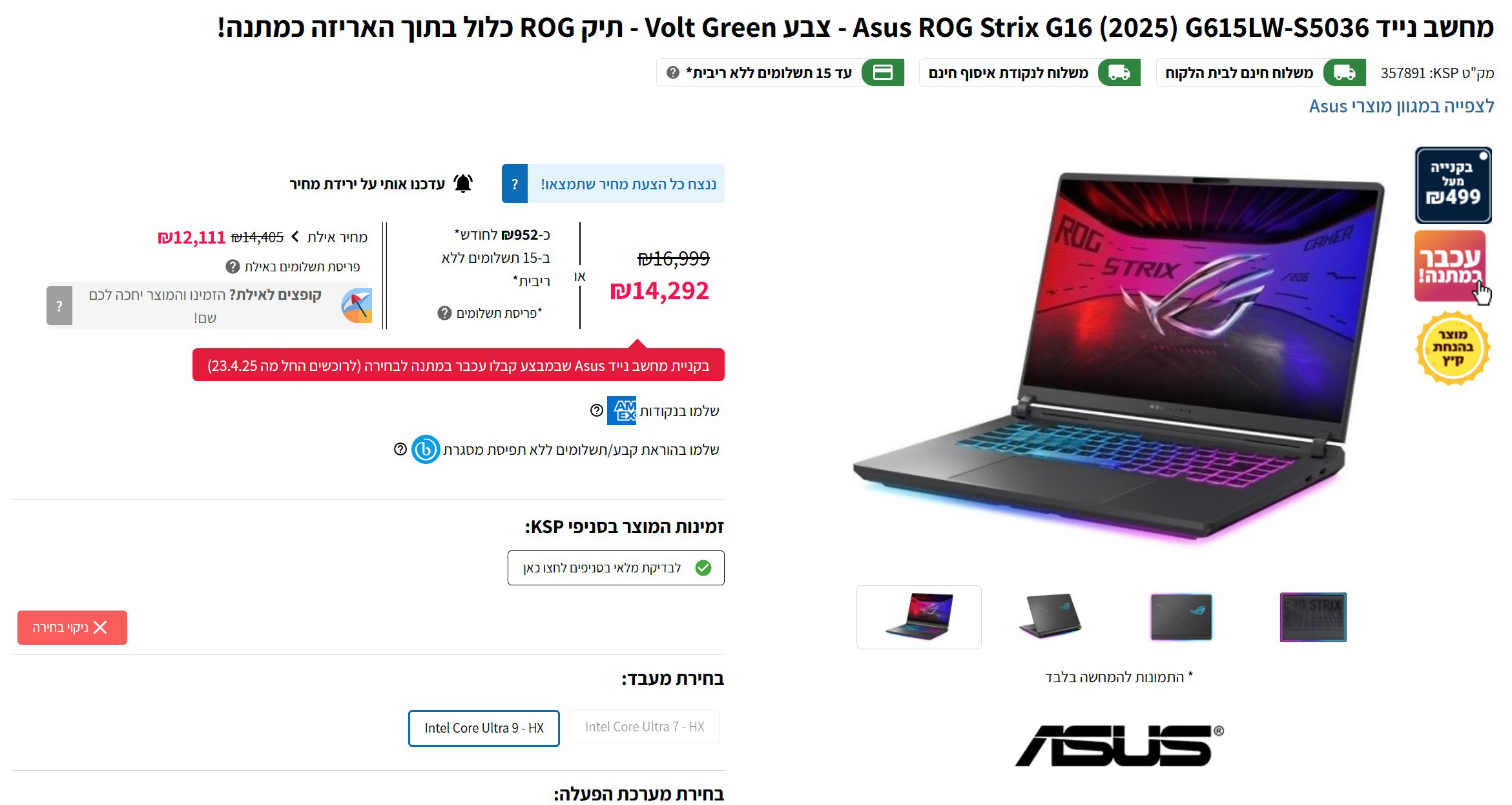Viewport: 1512px width, 805px height.
Task: Click the question icon beside פריסת תשלומים
Action: 444,313
